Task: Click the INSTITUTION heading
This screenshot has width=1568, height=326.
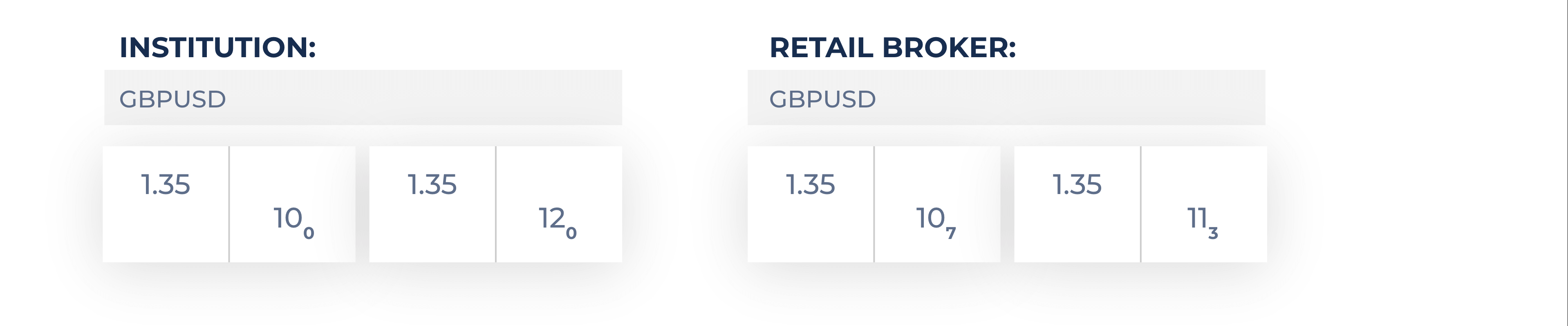Action: pos(217,47)
